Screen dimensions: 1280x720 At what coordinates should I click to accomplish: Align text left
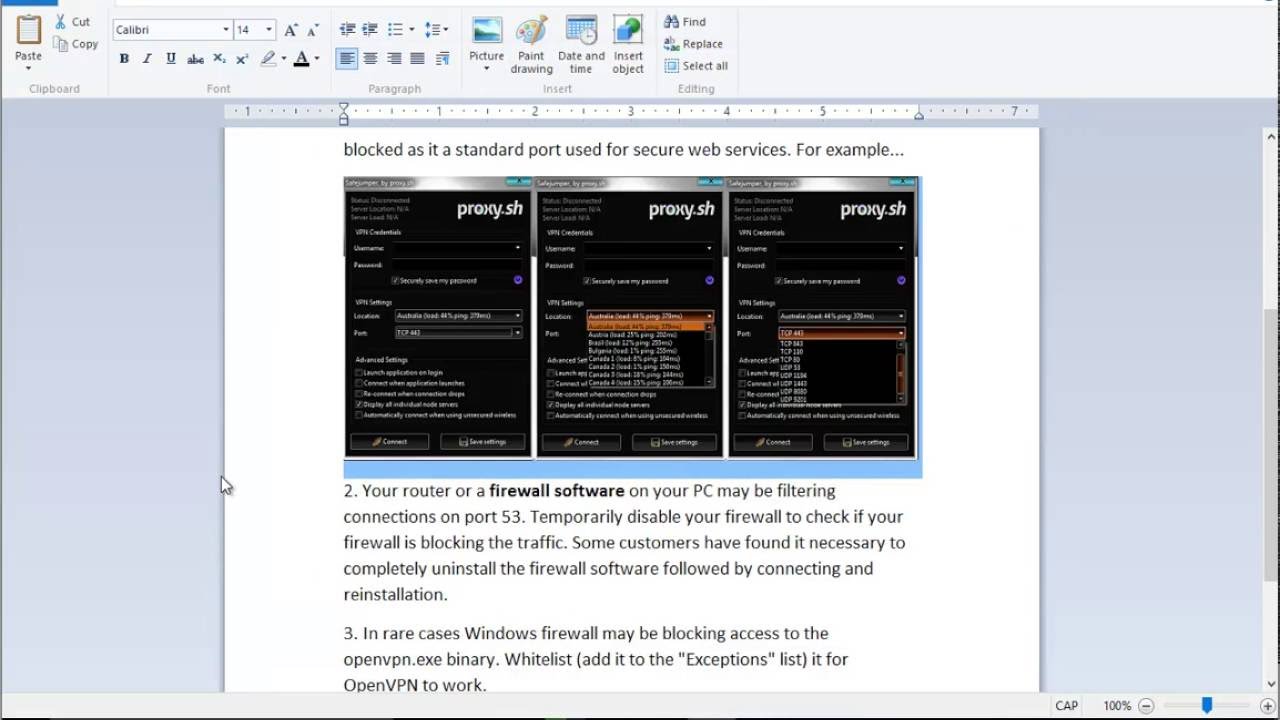click(x=347, y=59)
